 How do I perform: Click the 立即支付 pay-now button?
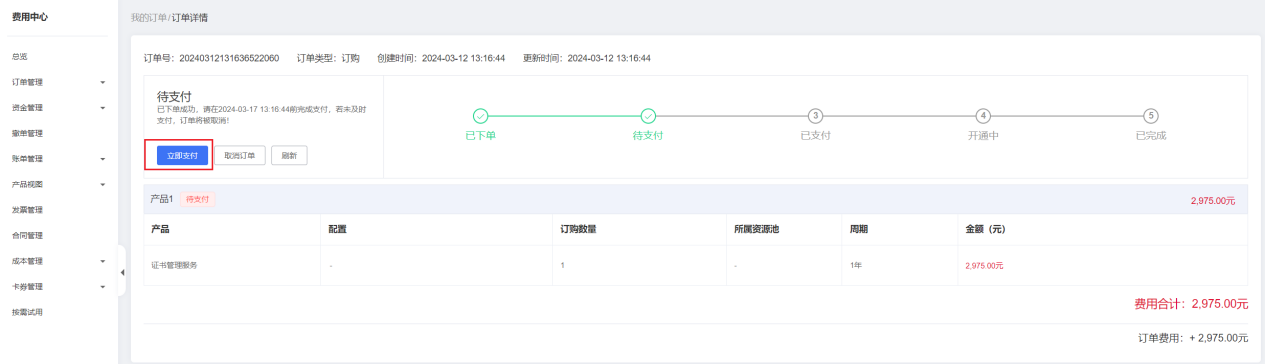[183, 155]
